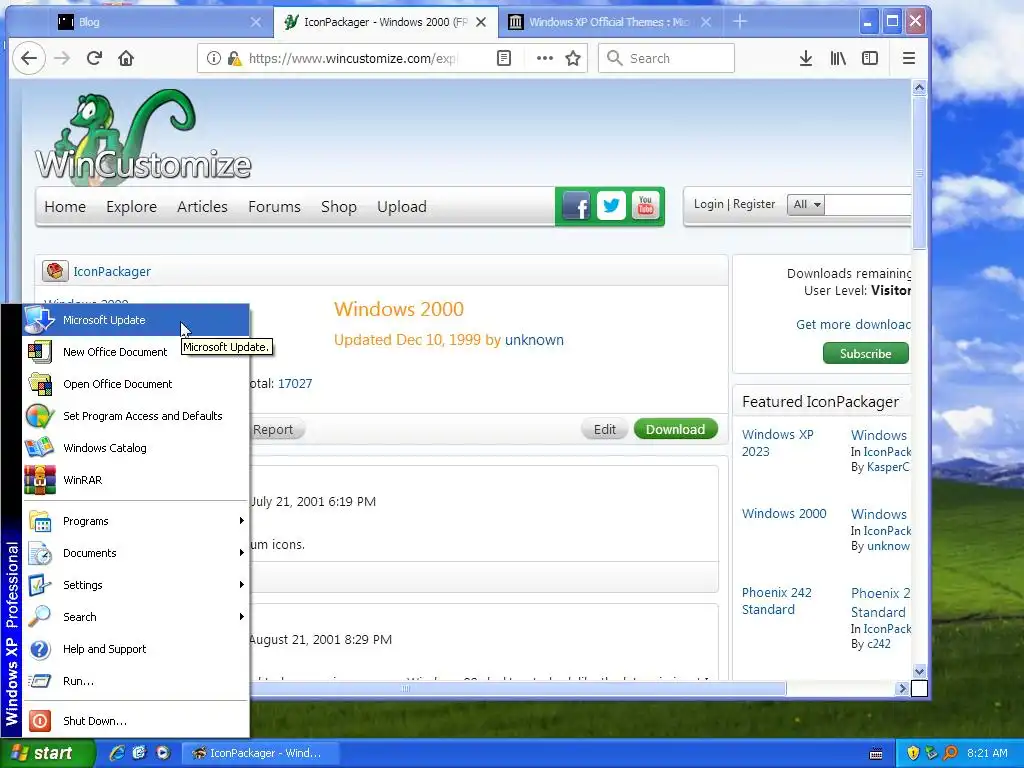Open Help and Support from Start menu

coord(136,649)
